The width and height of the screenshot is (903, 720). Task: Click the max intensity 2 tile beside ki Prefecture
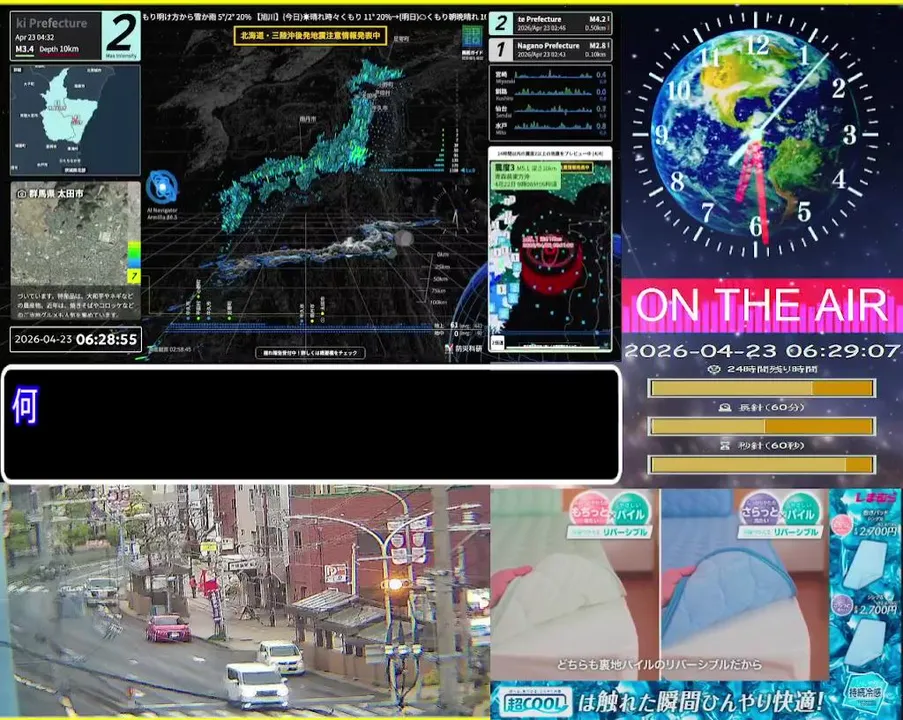(121, 36)
